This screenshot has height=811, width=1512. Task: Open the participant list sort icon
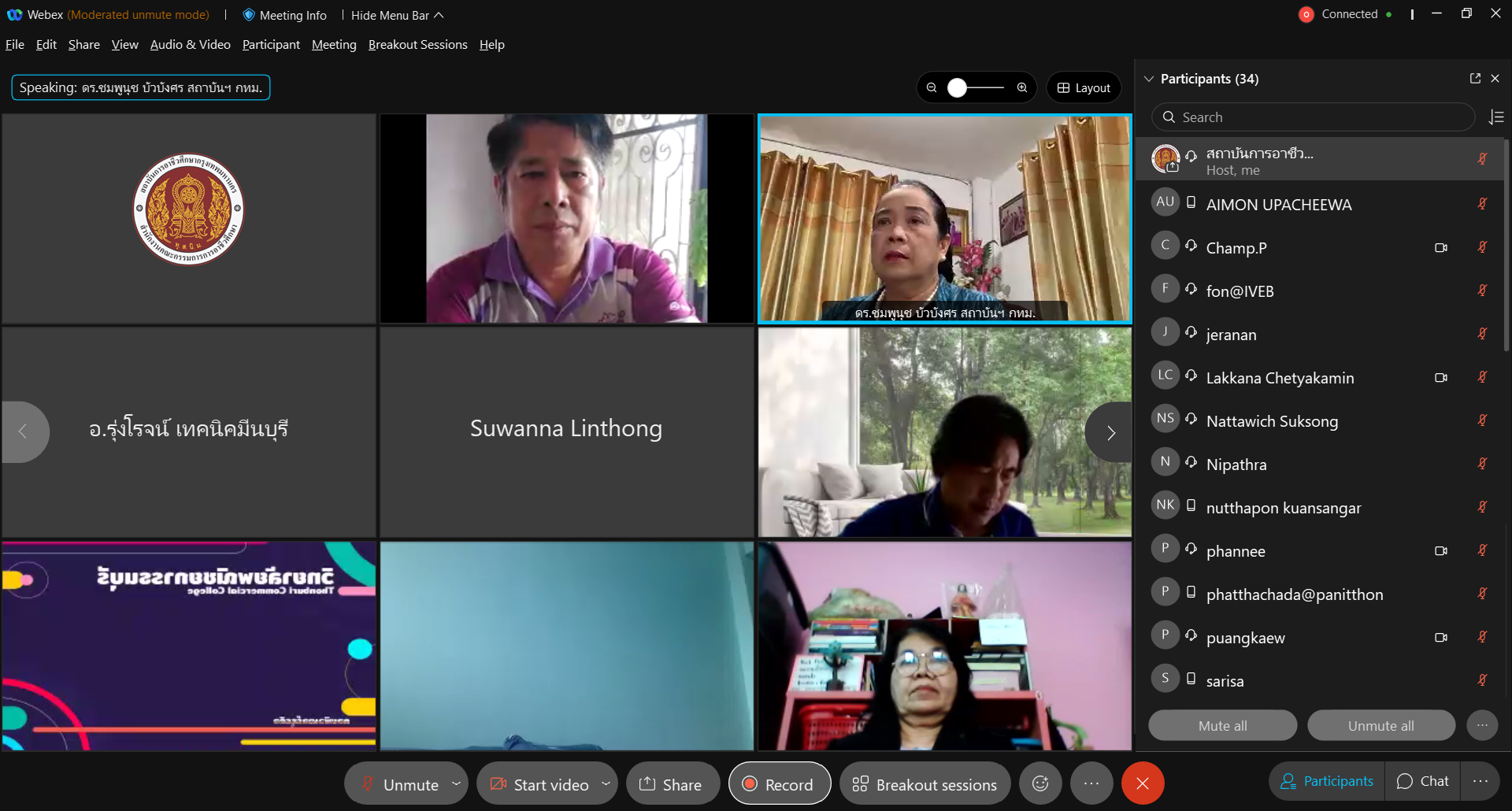click(1496, 117)
